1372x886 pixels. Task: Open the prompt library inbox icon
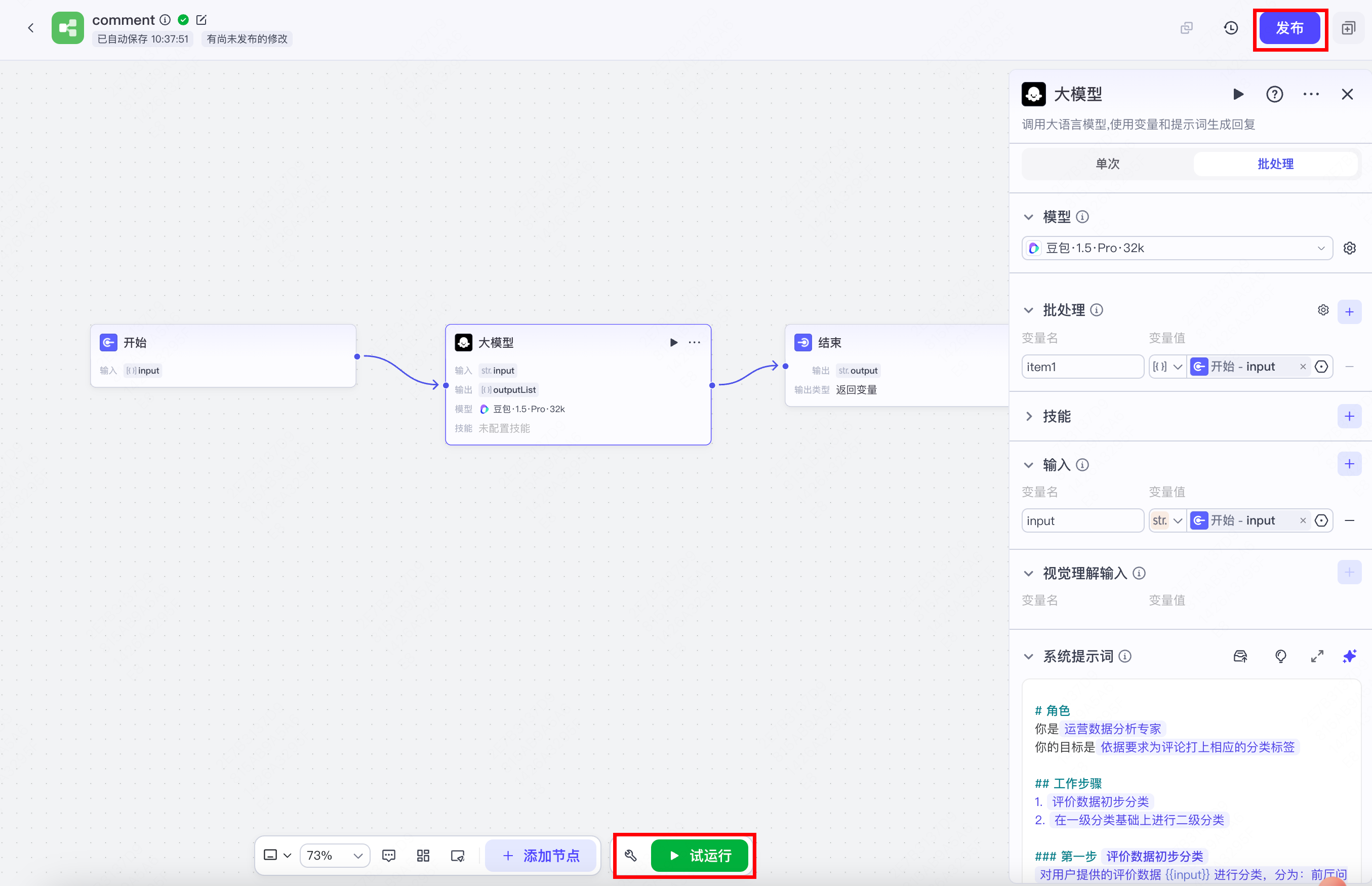pos(1240,656)
